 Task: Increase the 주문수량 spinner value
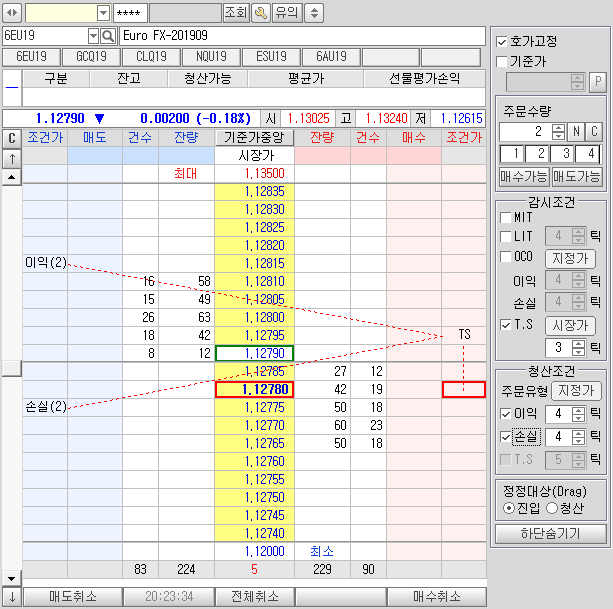[560, 126]
